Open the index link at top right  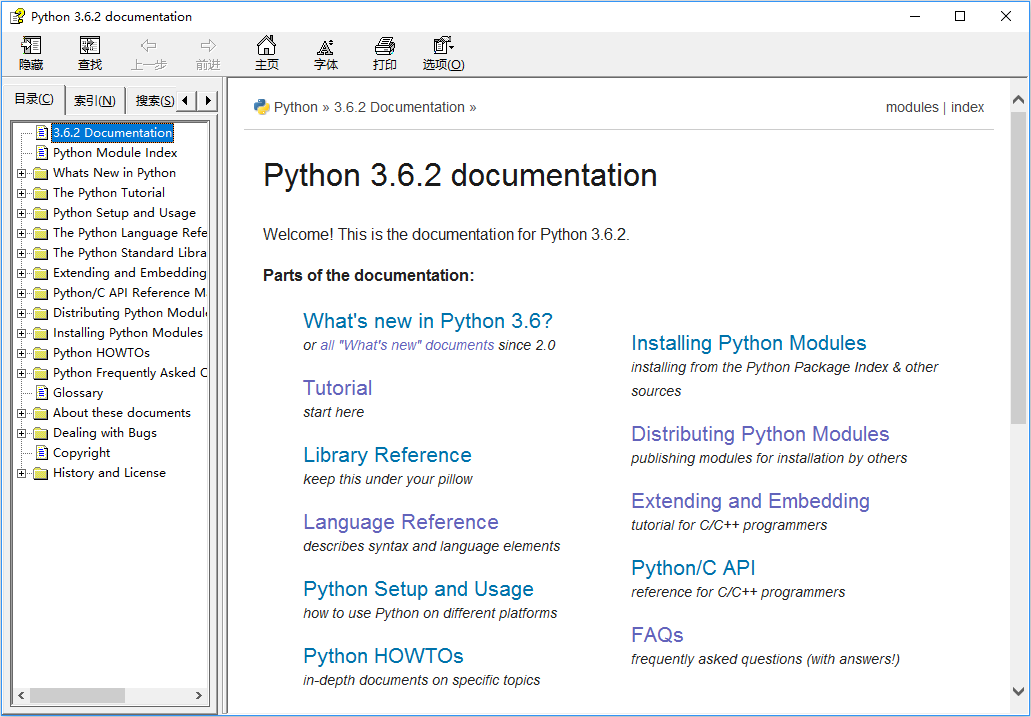tap(967, 107)
